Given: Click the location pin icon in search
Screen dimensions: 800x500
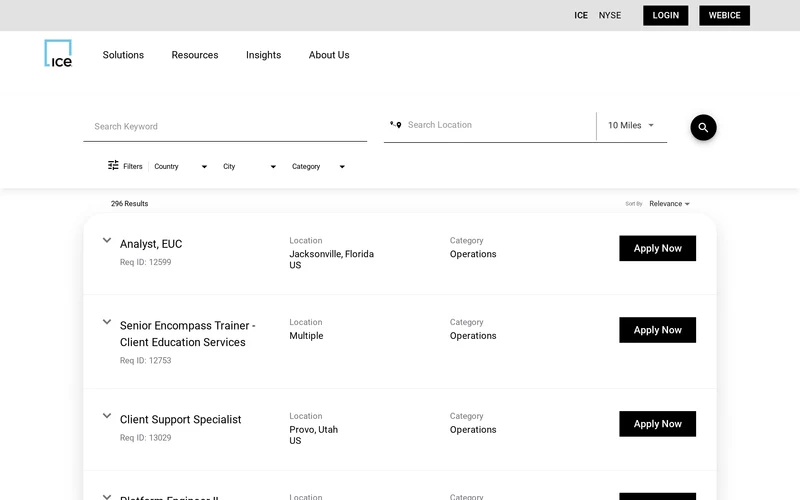Looking at the screenshot, I should tap(395, 124).
